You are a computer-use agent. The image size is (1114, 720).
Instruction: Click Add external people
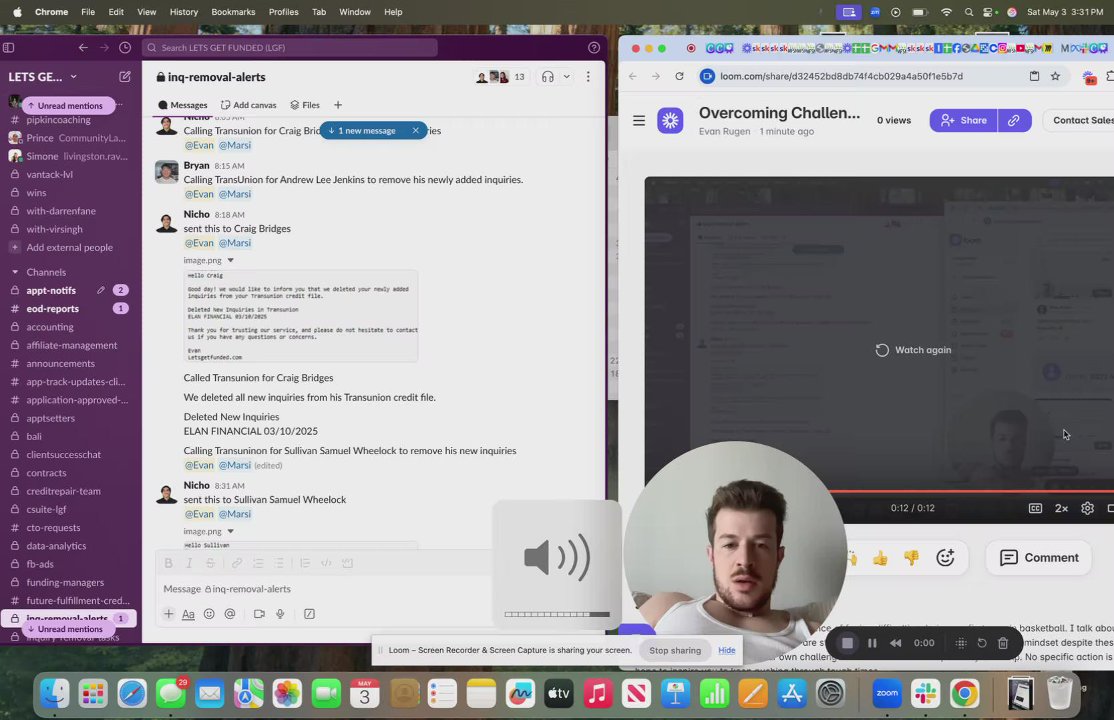[68, 247]
